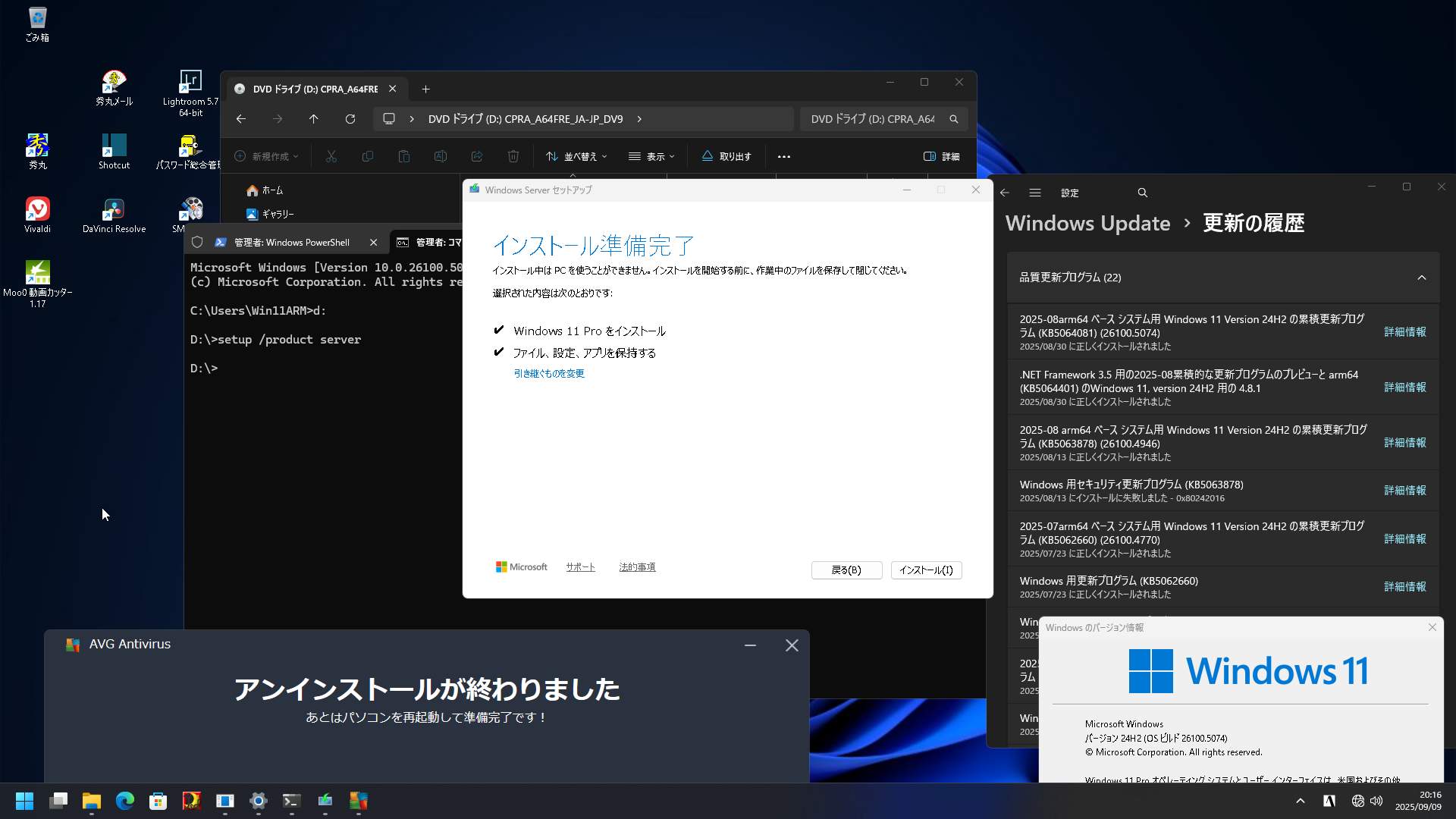The image size is (1456, 819).
Task: Open Microsoft Store from the taskbar
Action: click(158, 801)
